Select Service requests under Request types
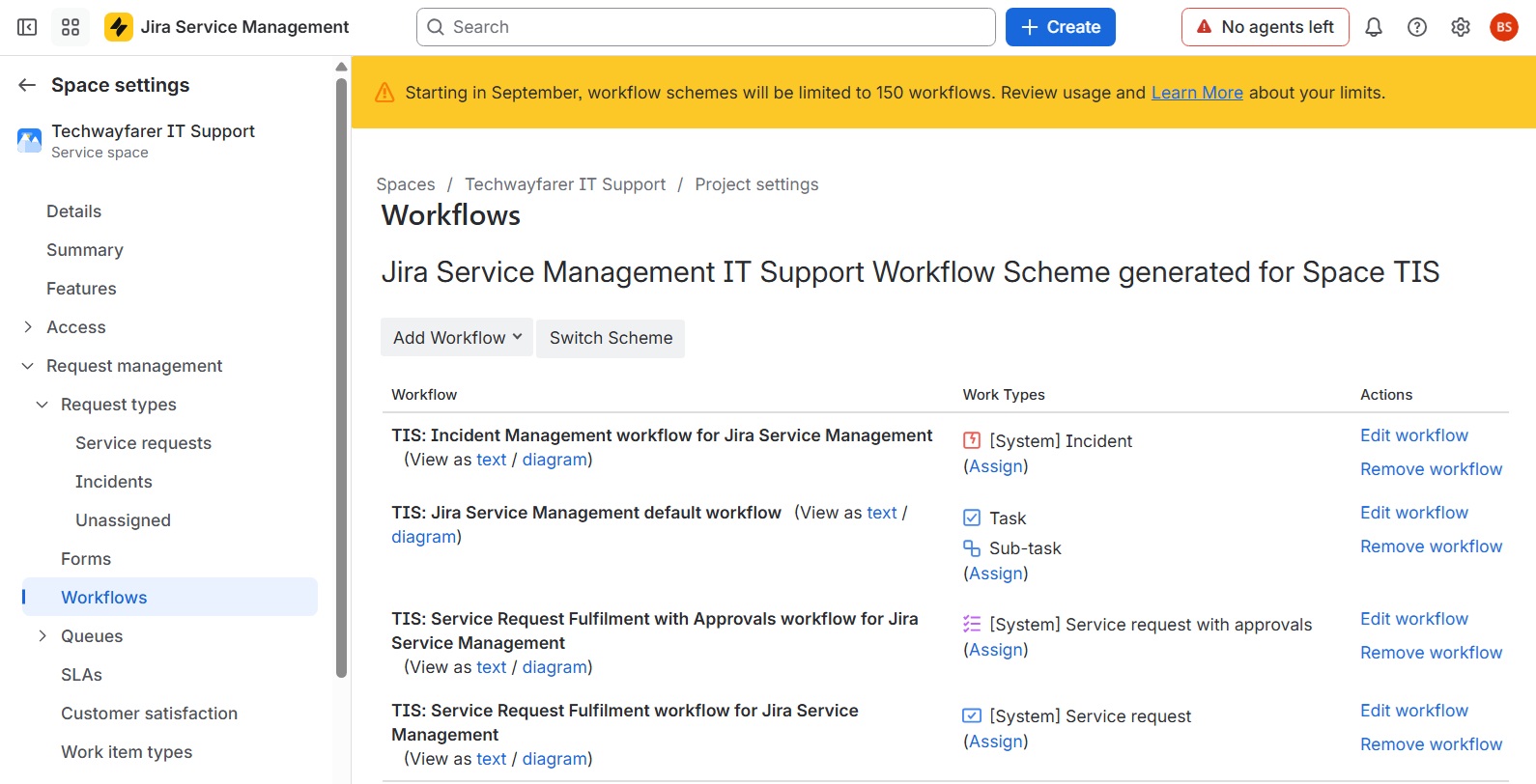 [143, 443]
